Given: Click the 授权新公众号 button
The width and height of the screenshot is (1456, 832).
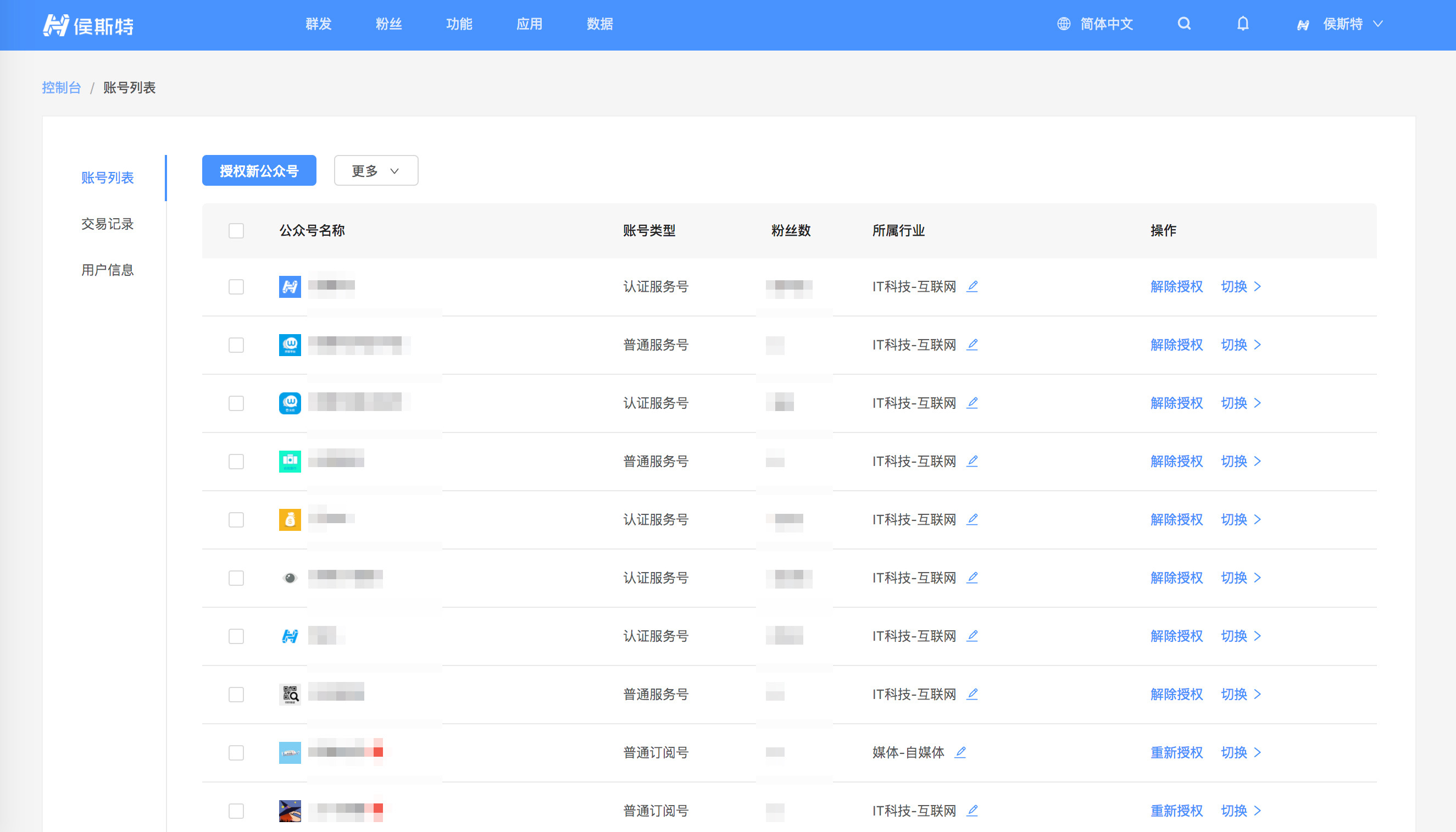Looking at the screenshot, I should coord(259,170).
